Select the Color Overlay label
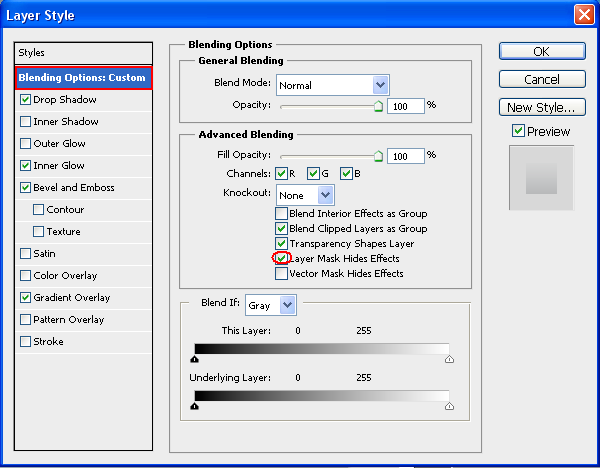The height and width of the screenshot is (468, 600). pos(65,276)
